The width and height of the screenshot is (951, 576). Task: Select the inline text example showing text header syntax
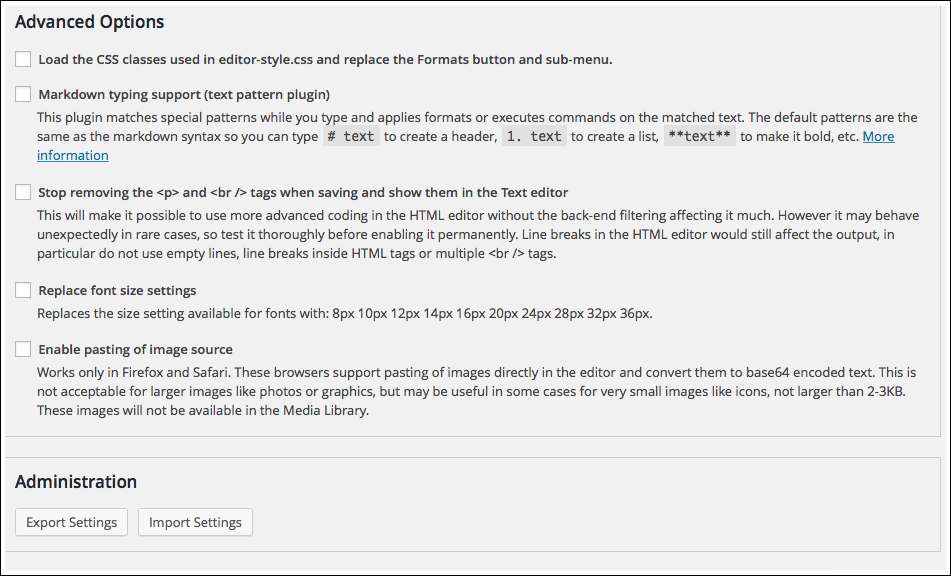point(350,136)
